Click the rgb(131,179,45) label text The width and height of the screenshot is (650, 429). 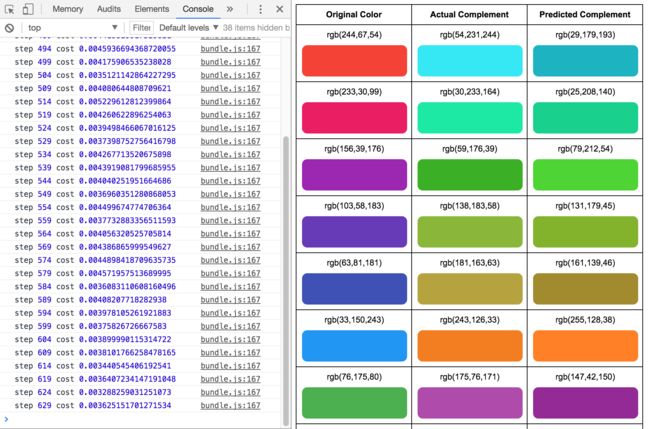pos(585,206)
